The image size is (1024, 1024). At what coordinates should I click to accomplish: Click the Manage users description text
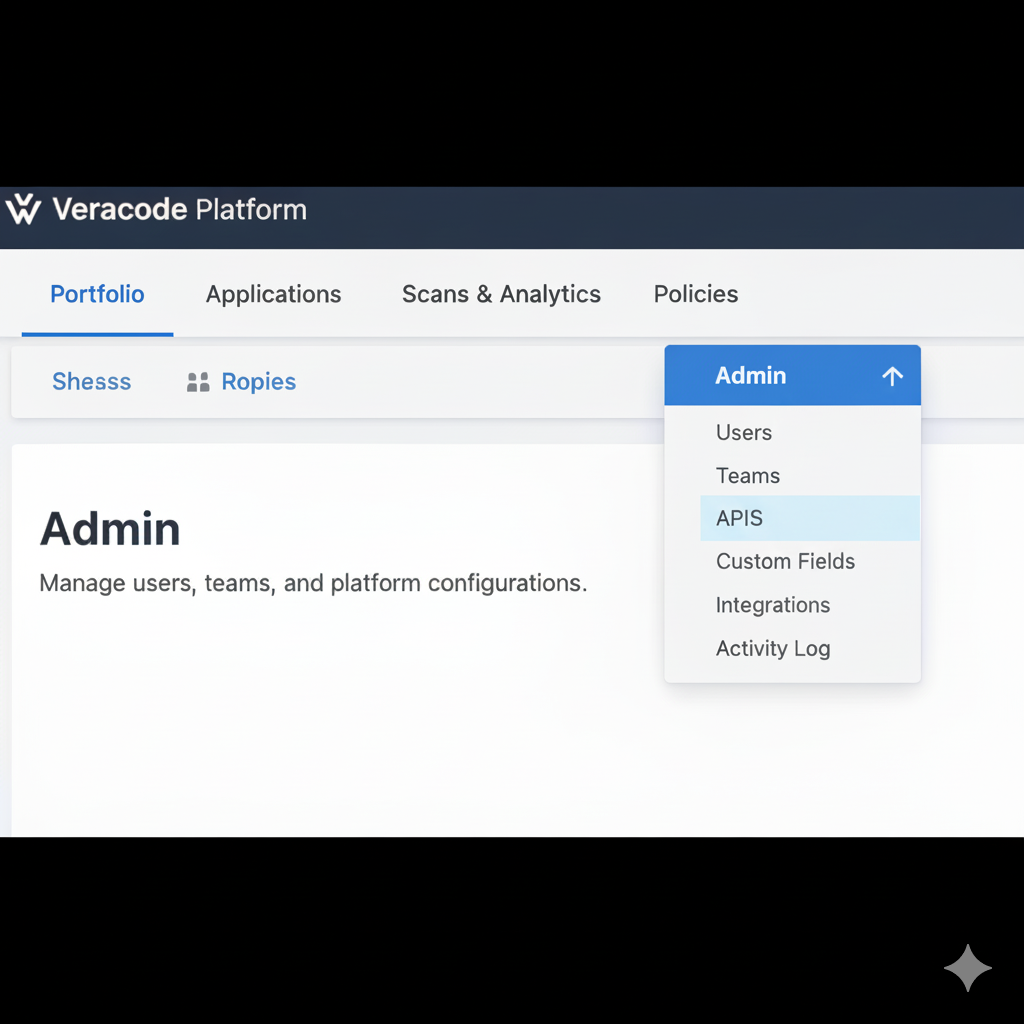coord(313,583)
